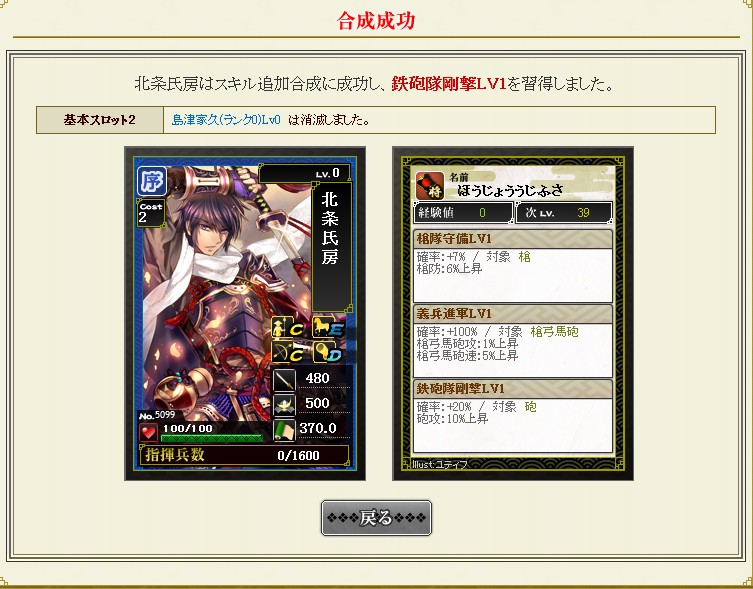Click the attack spear stat icon
The height and width of the screenshot is (589, 753).
point(284,380)
